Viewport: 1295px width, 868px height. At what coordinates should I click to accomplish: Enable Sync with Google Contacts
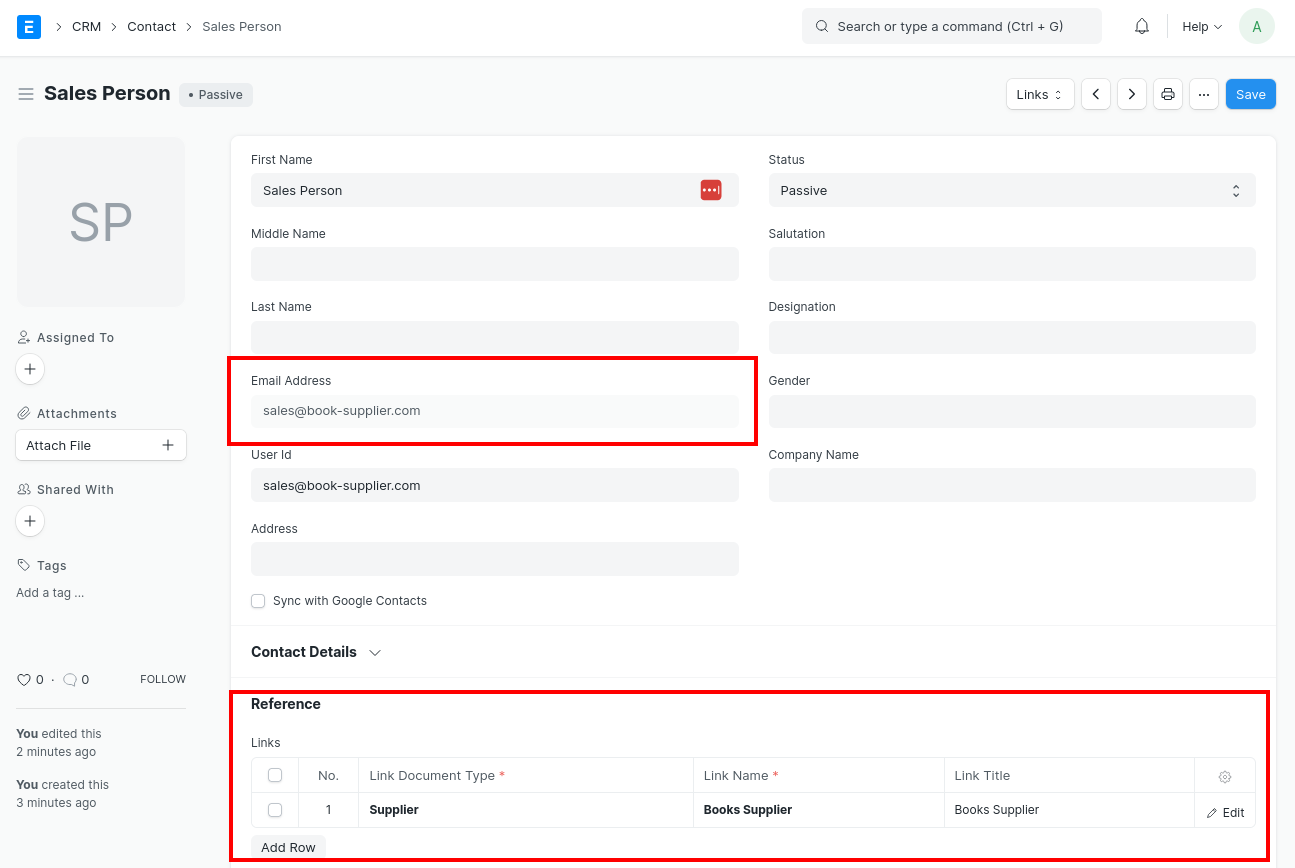coord(258,601)
